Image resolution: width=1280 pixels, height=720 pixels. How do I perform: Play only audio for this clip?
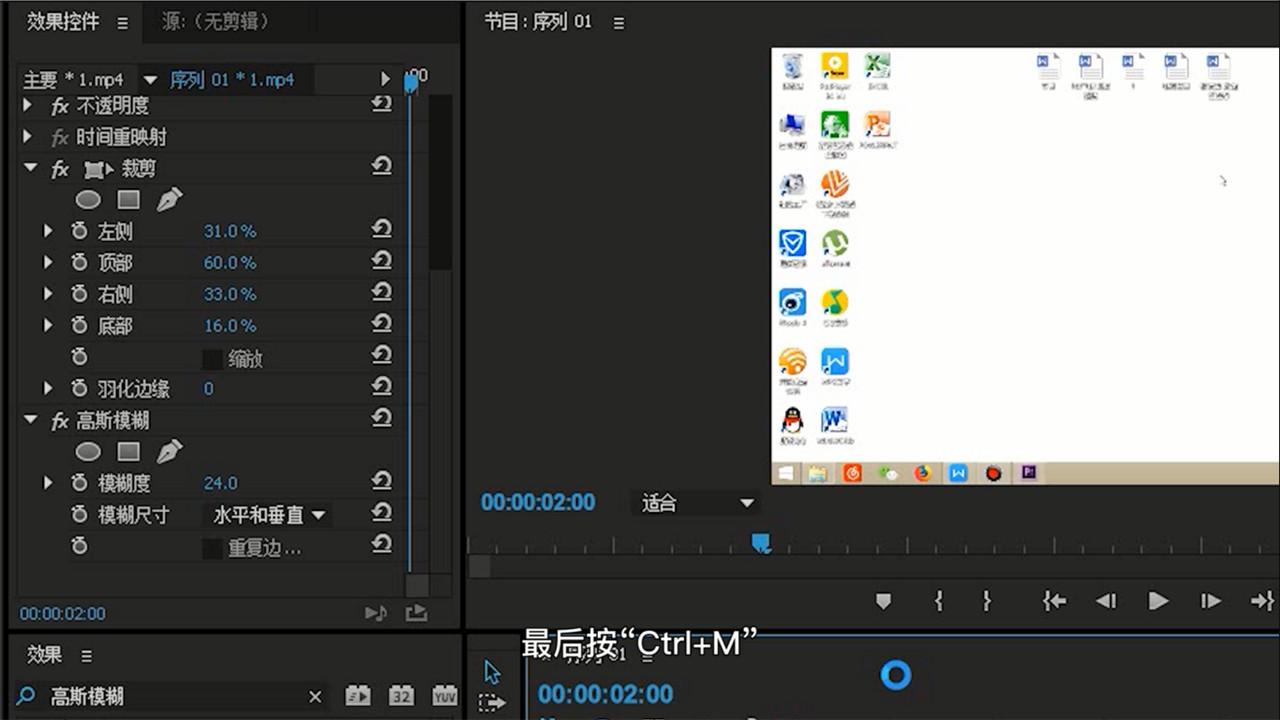click(376, 613)
